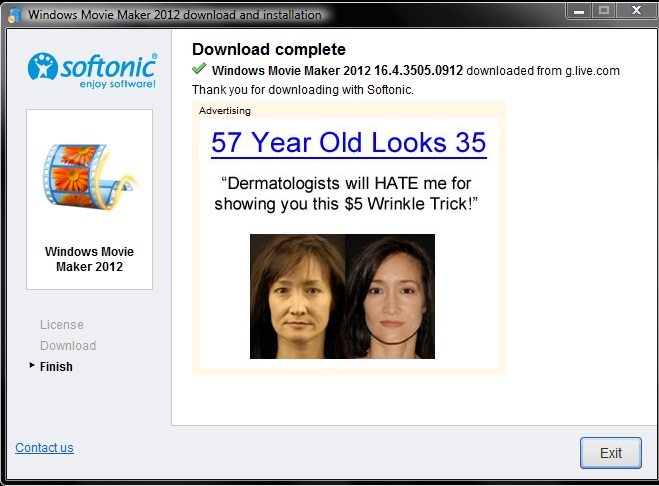Click the 'Windows Movie Maker 2012' product caption
This screenshot has width=659, height=486.
click(89, 259)
